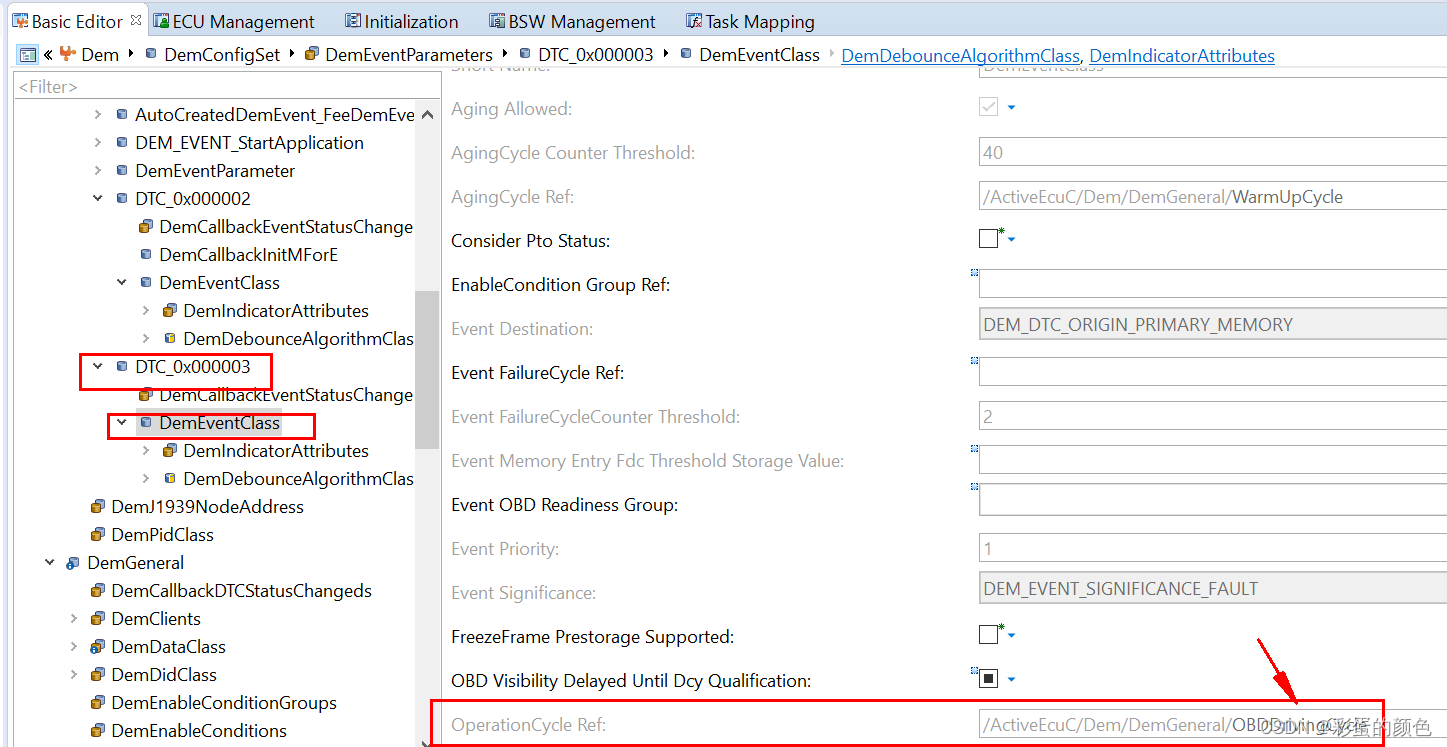Select DemJ1939NodeAddress tree item
Screen dimensions: 1447x747
[x=207, y=507]
